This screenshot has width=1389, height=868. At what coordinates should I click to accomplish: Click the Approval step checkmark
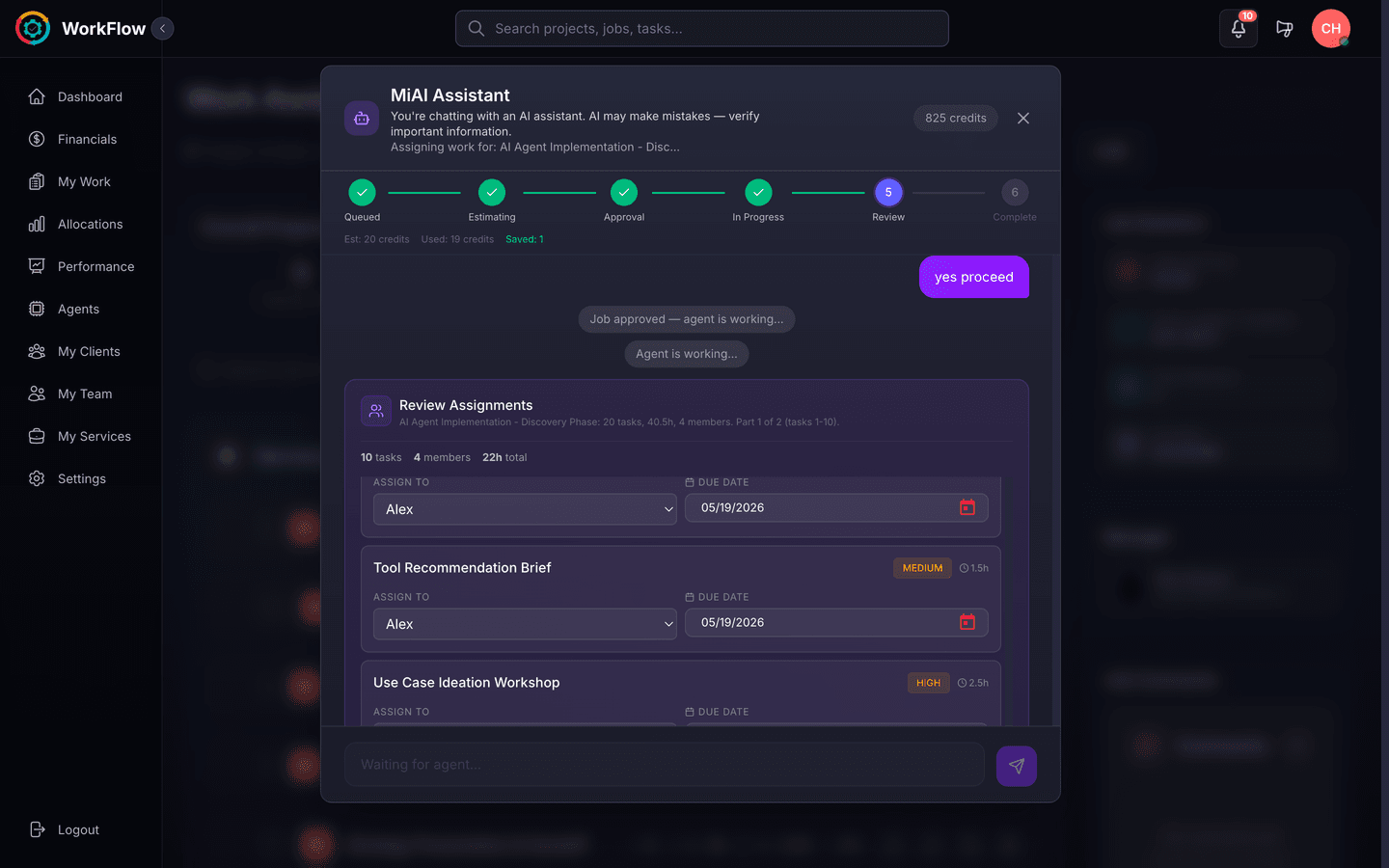tap(624, 192)
